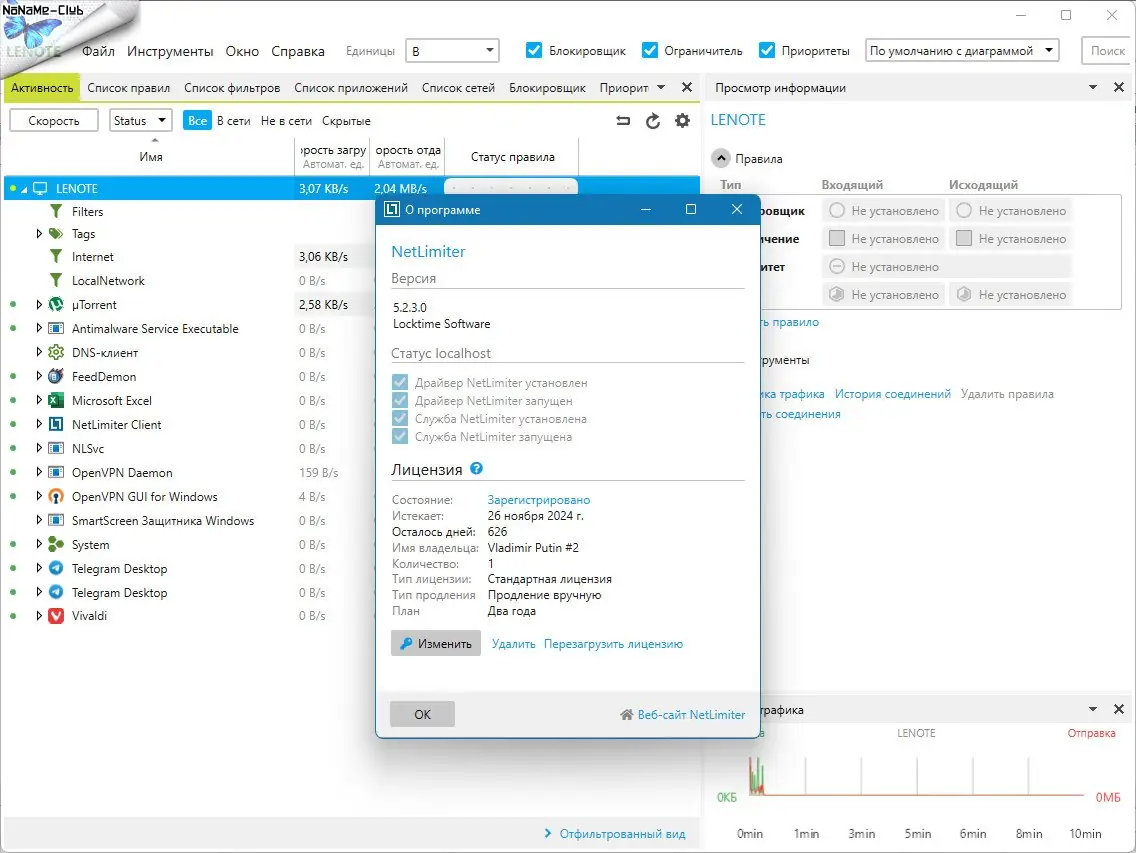The image size is (1136, 853).
Task: Expand the µTorrent tree row
Action: [x=39, y=304]
